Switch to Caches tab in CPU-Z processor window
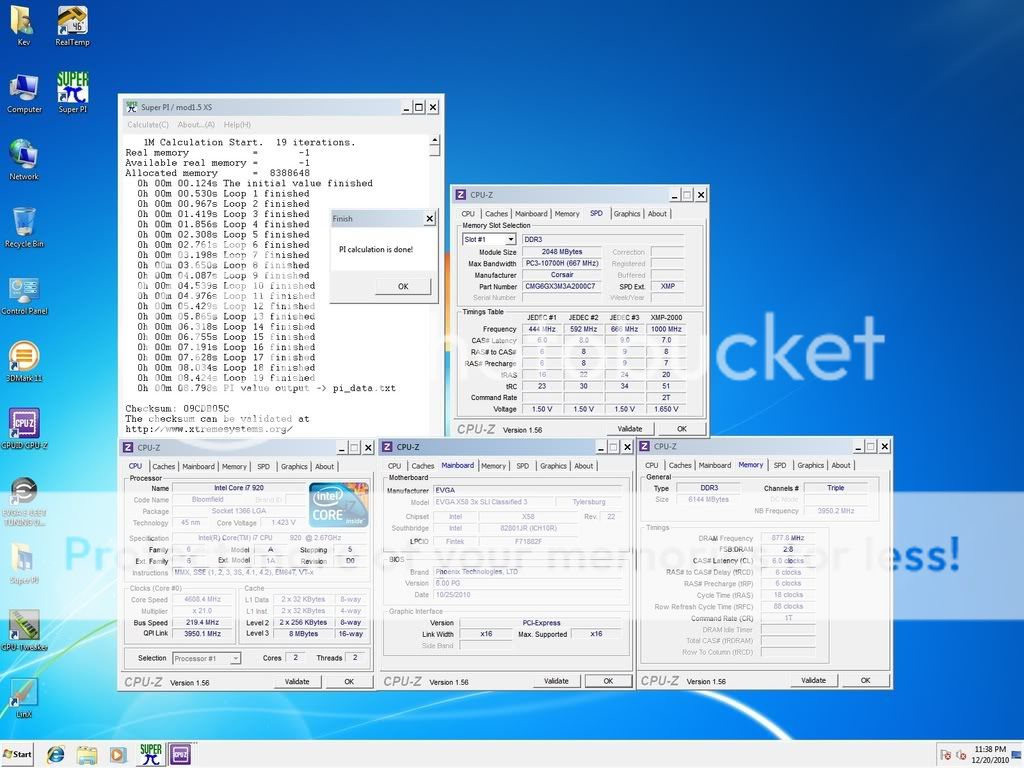Screen dimensions: 1024x768 [164, 466]
